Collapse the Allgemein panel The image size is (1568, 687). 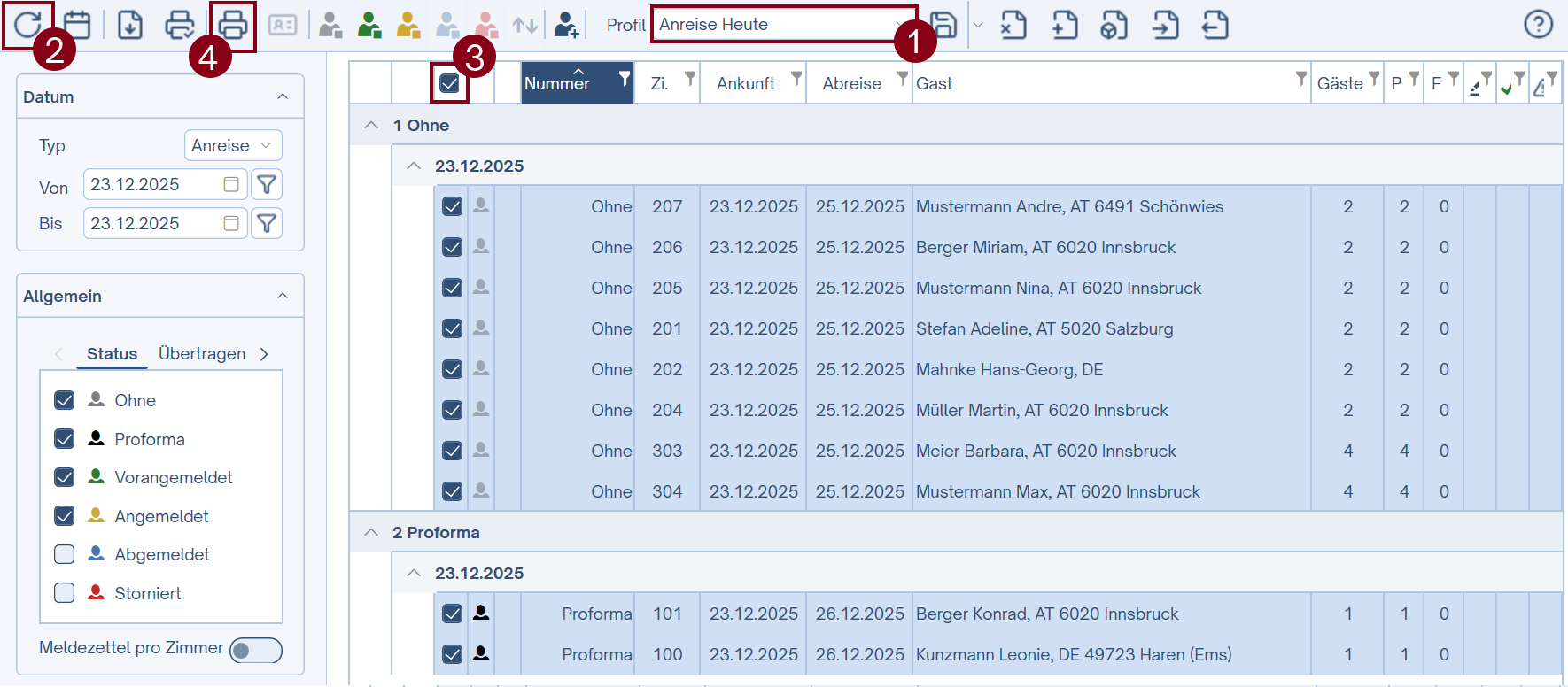283,296
